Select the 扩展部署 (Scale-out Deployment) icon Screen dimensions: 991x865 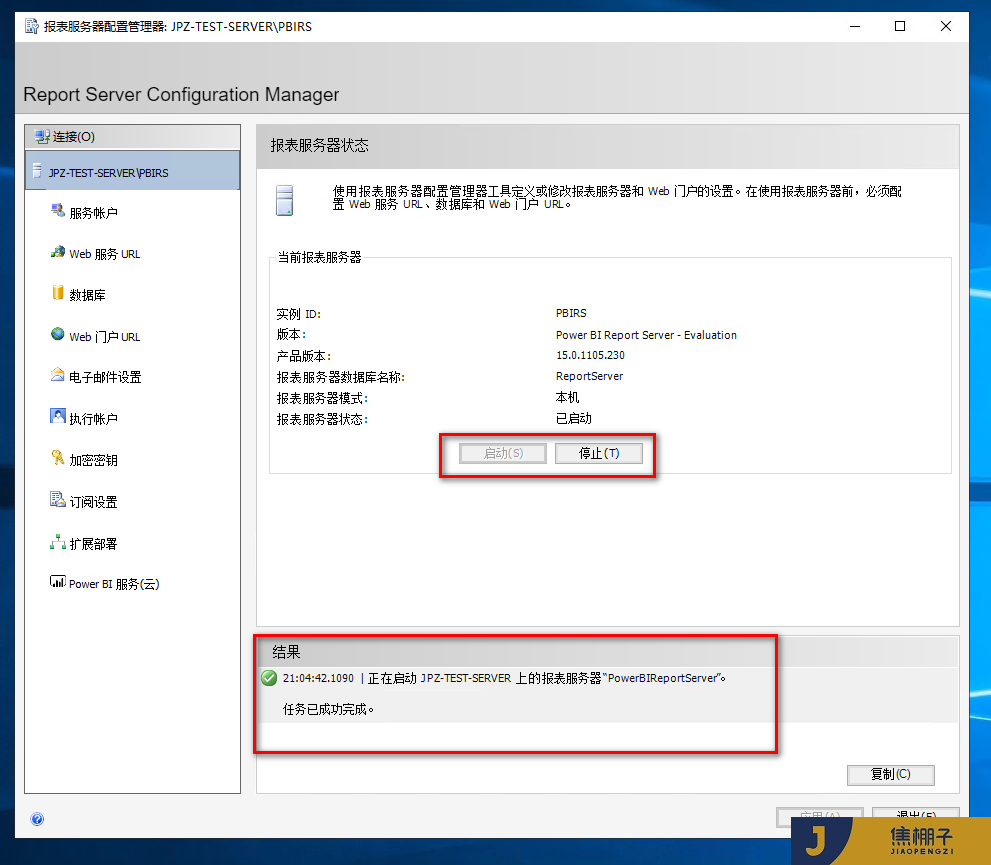coord(95,542)
